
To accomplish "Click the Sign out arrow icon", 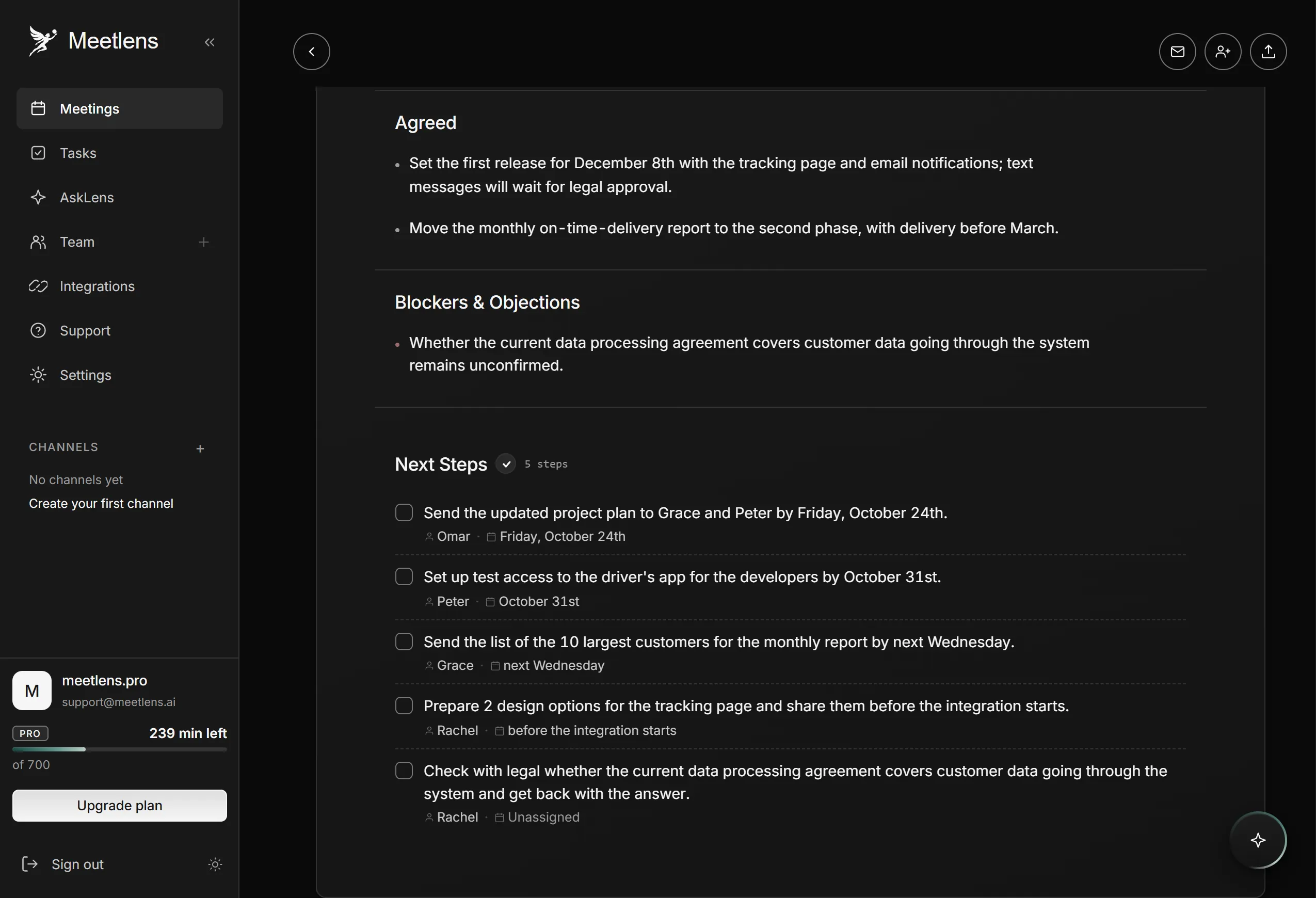I will (x=29, y=863).
